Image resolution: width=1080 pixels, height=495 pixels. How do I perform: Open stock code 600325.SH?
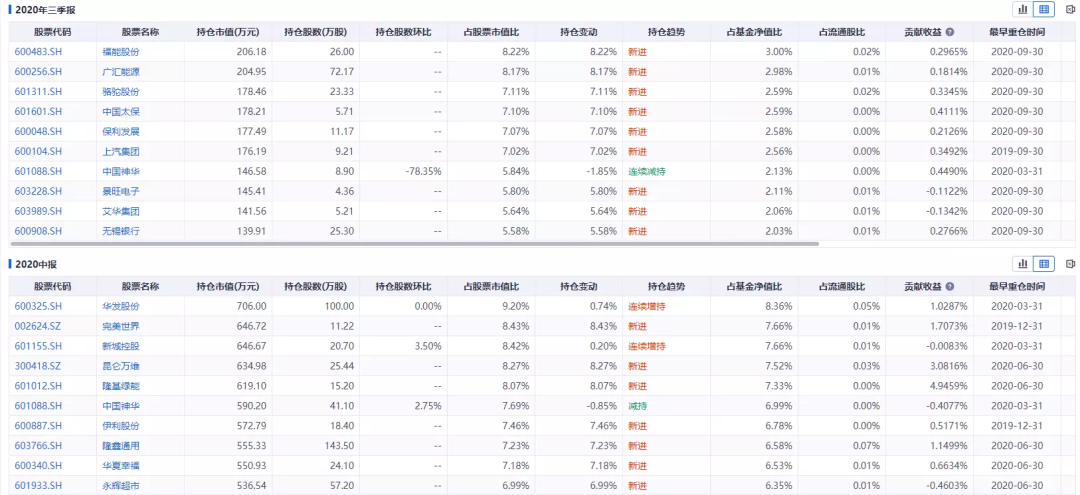39,306
